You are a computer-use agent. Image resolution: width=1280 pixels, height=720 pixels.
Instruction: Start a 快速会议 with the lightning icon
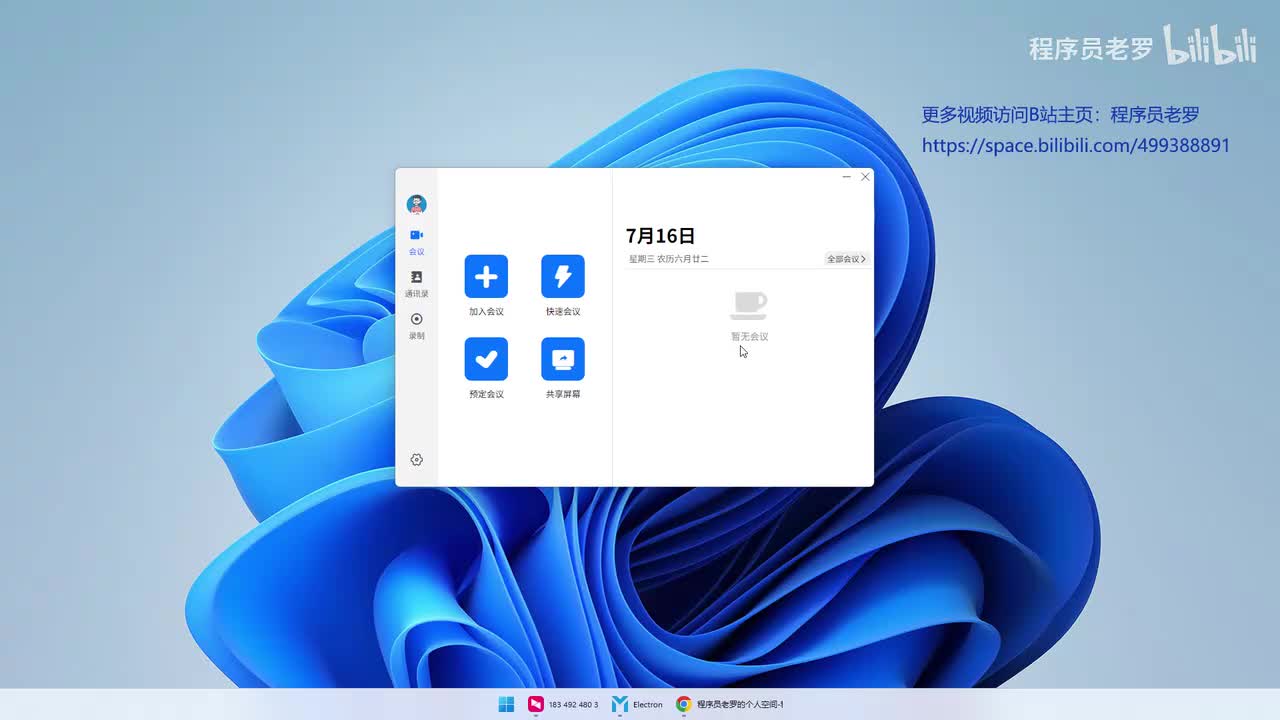point(563,277)
